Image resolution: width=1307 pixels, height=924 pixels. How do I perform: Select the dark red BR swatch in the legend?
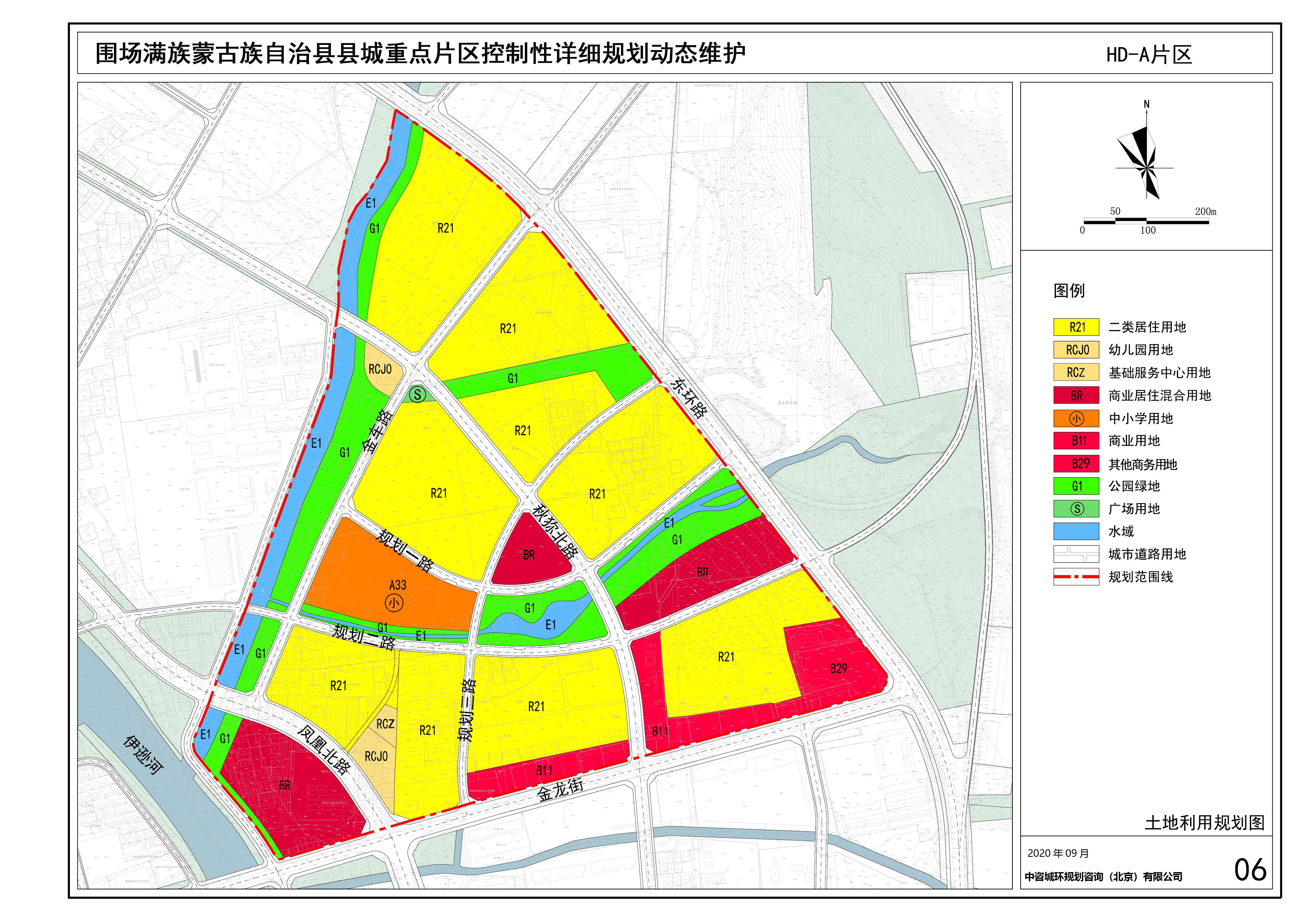[1076, 395]
